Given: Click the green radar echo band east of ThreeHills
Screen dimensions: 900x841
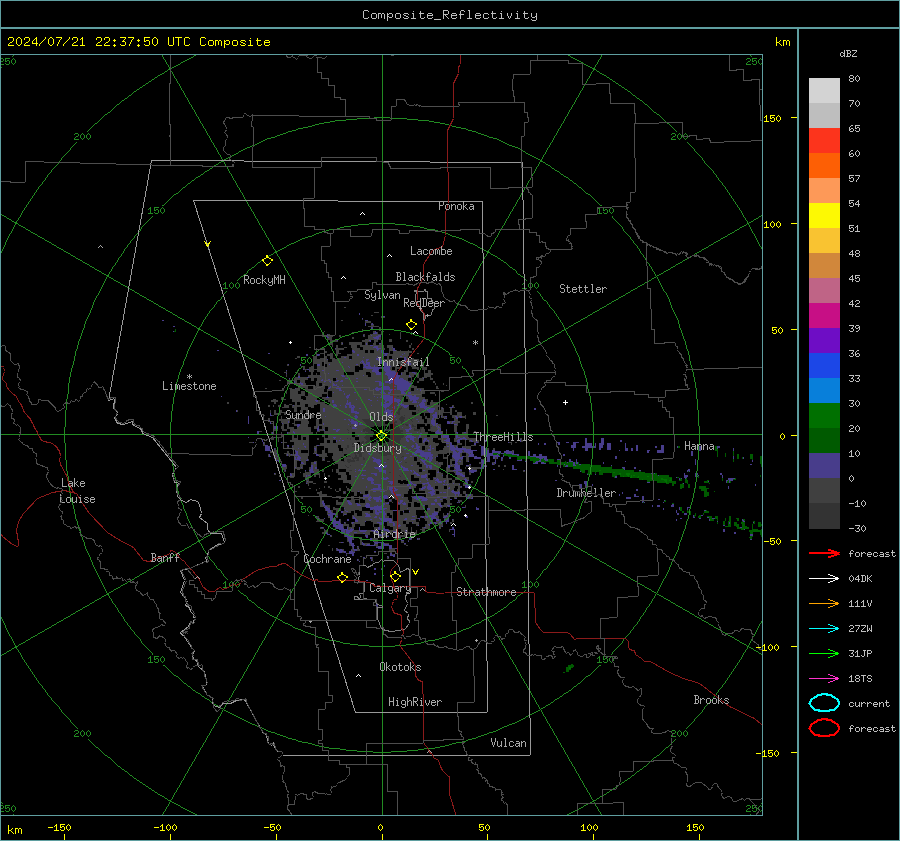Looking at the screenshot, I should (597, 468).
